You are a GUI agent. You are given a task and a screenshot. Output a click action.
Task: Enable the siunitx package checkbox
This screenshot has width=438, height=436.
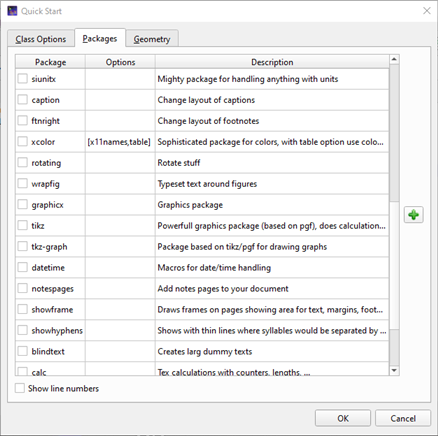pos(22,79)
